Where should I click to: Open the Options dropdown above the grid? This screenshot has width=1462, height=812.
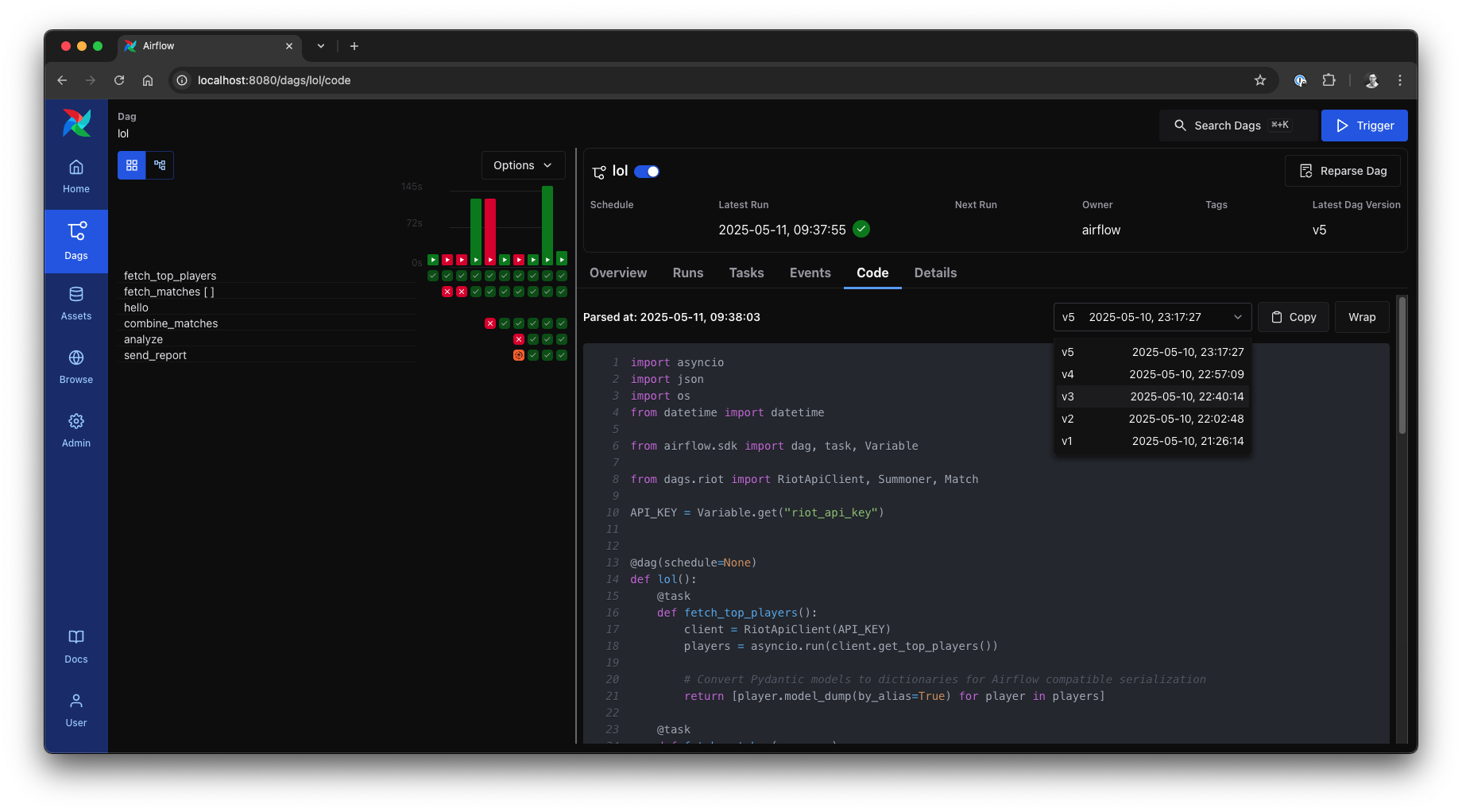[x=522, y=165]
